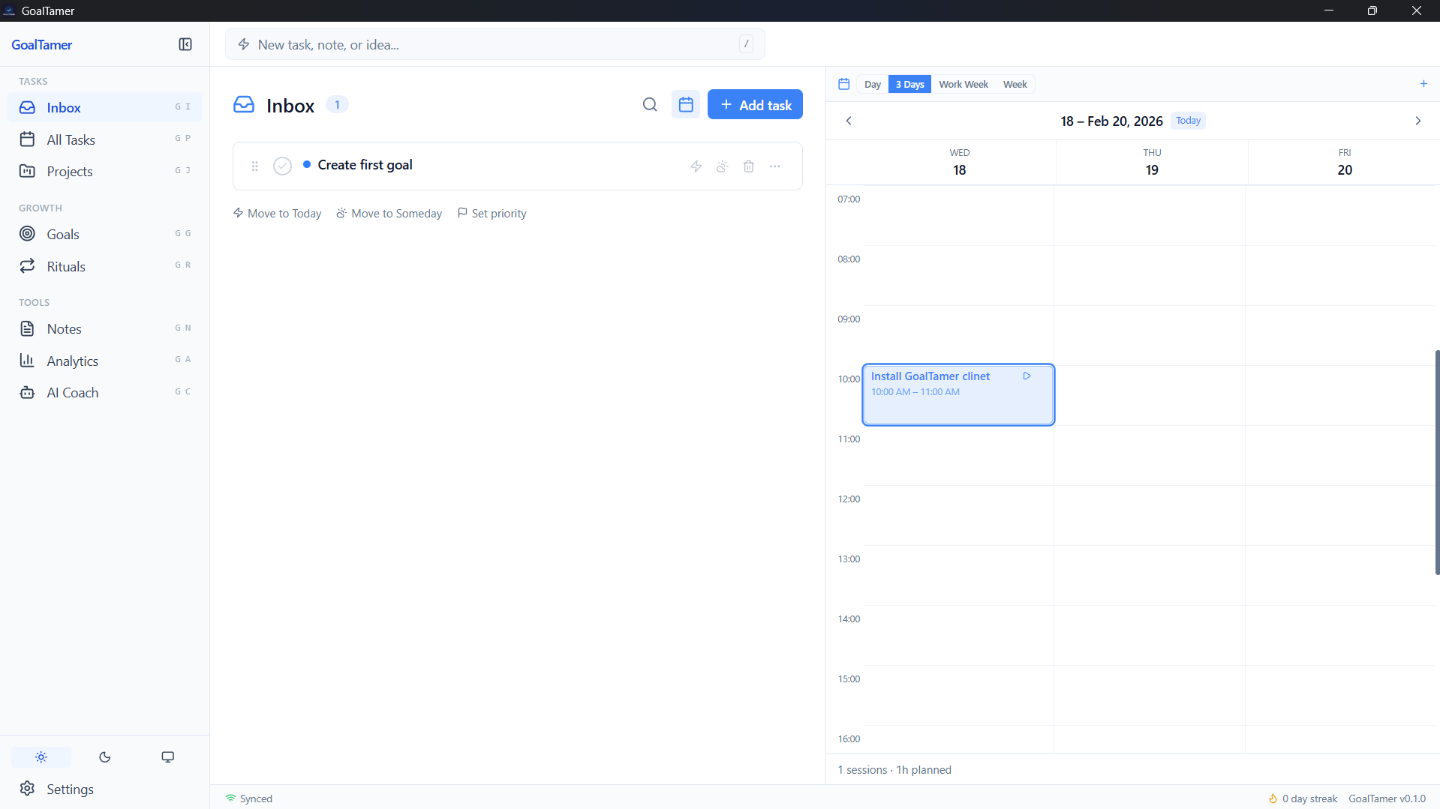Click GoalTamer v0.1.0 version text

(1386, 798)
